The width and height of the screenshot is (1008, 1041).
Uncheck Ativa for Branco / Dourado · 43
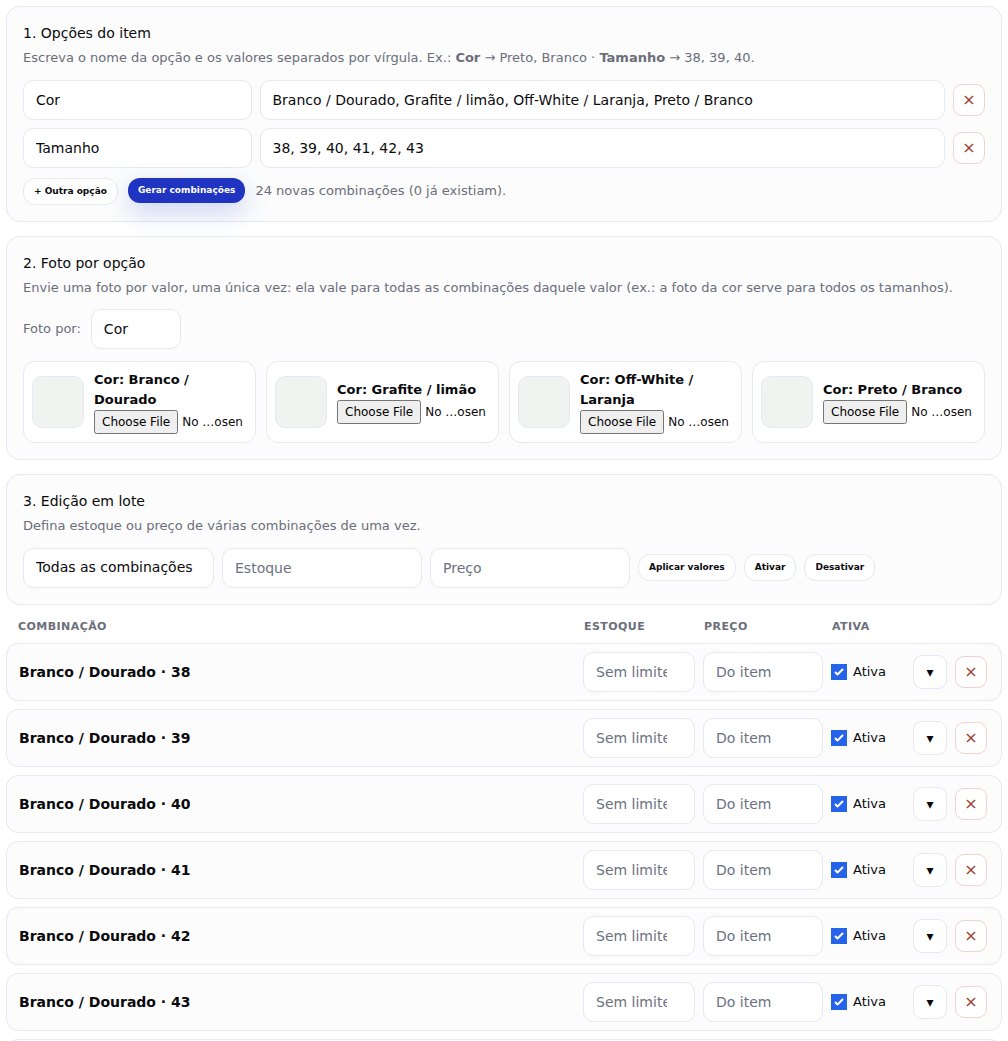click(839, 1002)
